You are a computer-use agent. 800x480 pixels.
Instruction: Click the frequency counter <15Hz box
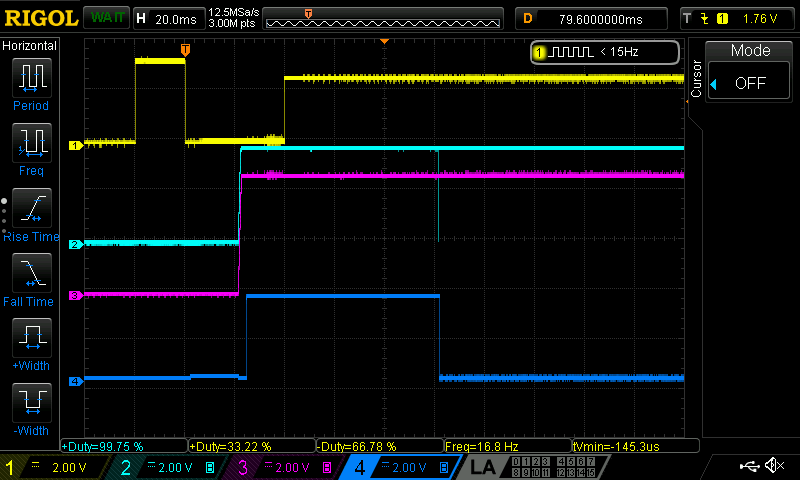click(605, 52)
